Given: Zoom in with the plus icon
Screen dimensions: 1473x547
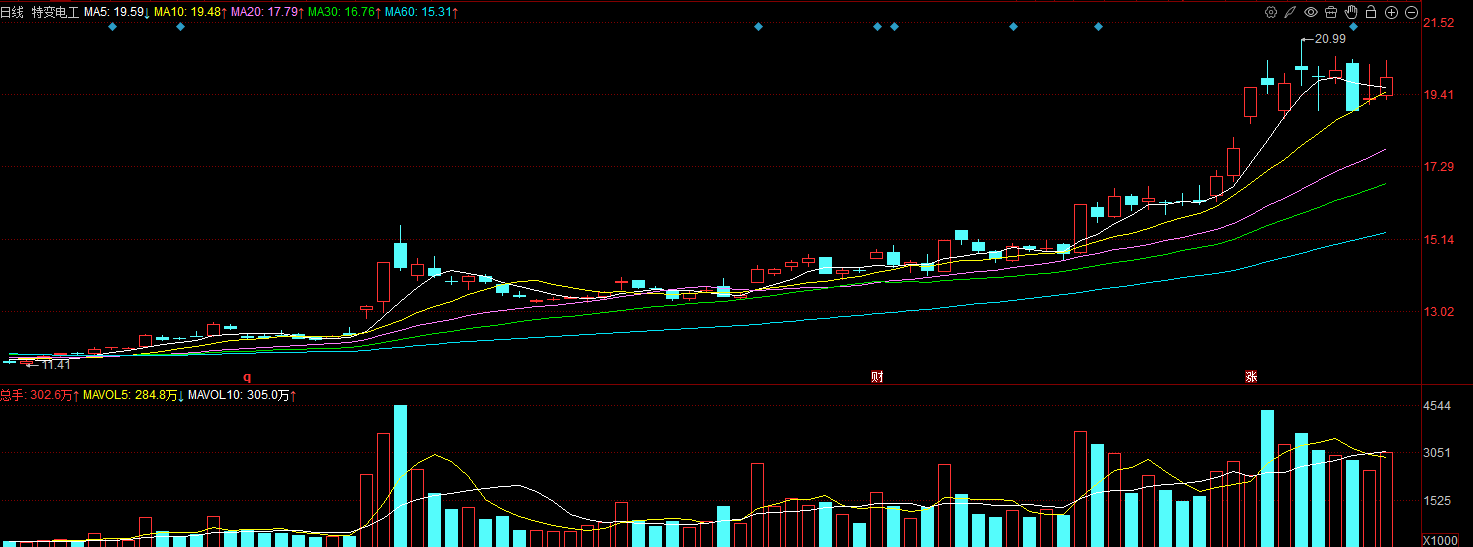Looking at the screenshot, I should [1391, 12].
